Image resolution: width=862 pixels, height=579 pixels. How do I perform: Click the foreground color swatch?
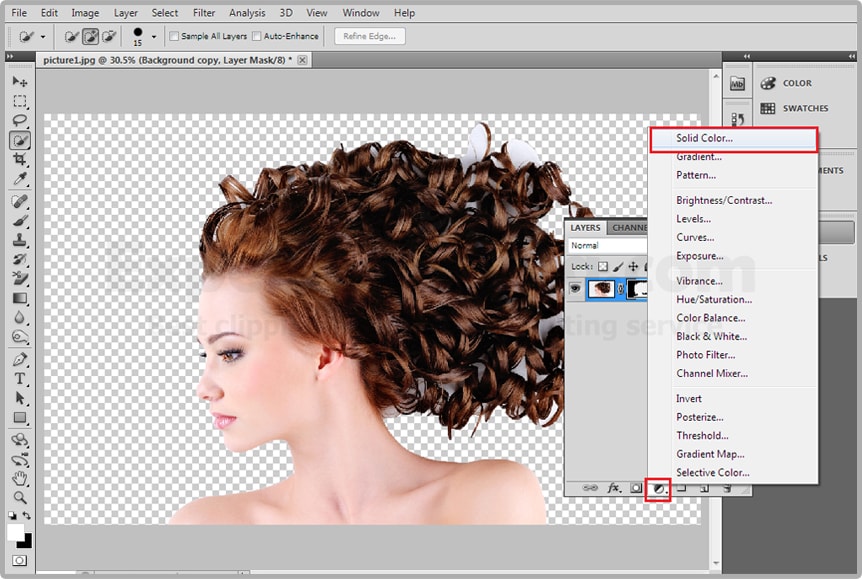pyautogui.click(x=15, y=531)
